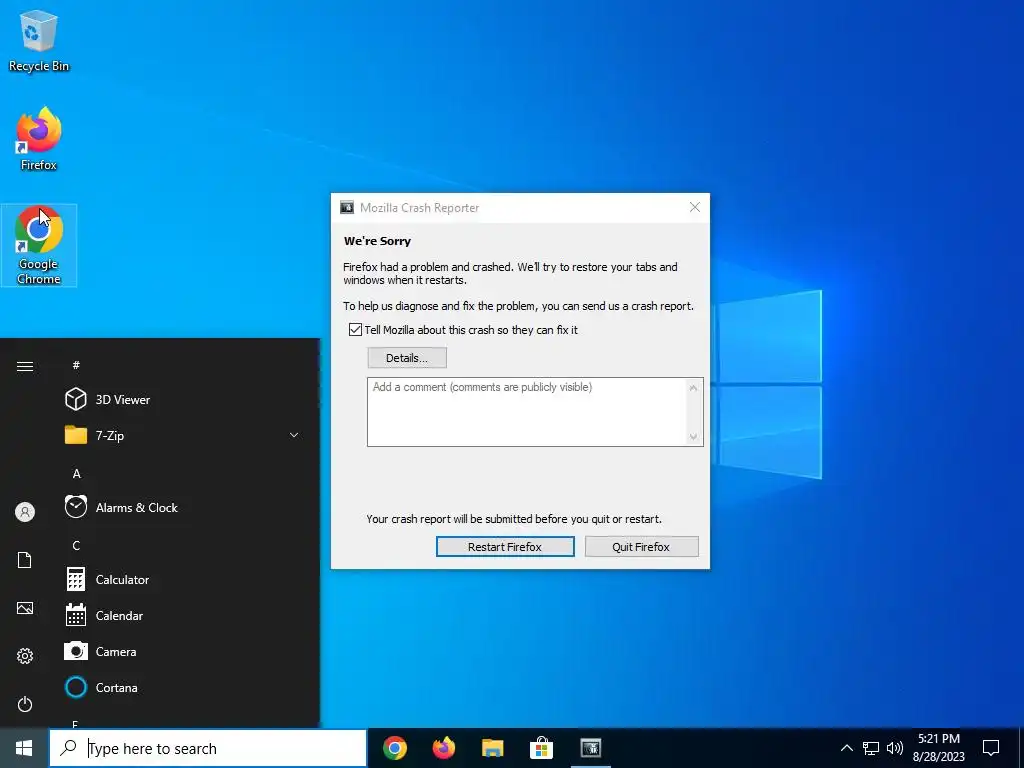Open the Recycle Bin desktop icon
1024x768 pixels.
(39, 41)
